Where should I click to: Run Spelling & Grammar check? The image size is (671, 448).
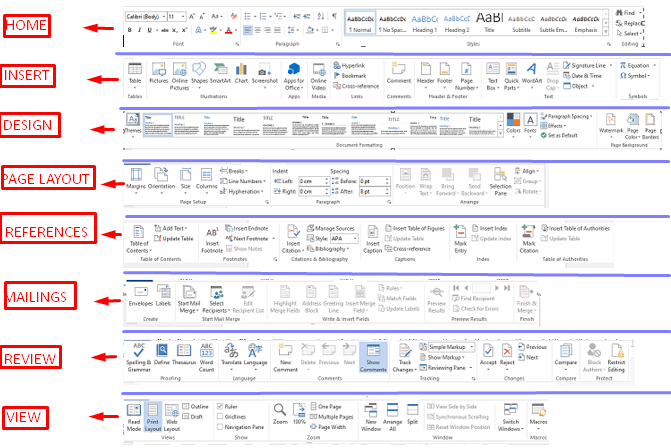click(x=139, y=357)
